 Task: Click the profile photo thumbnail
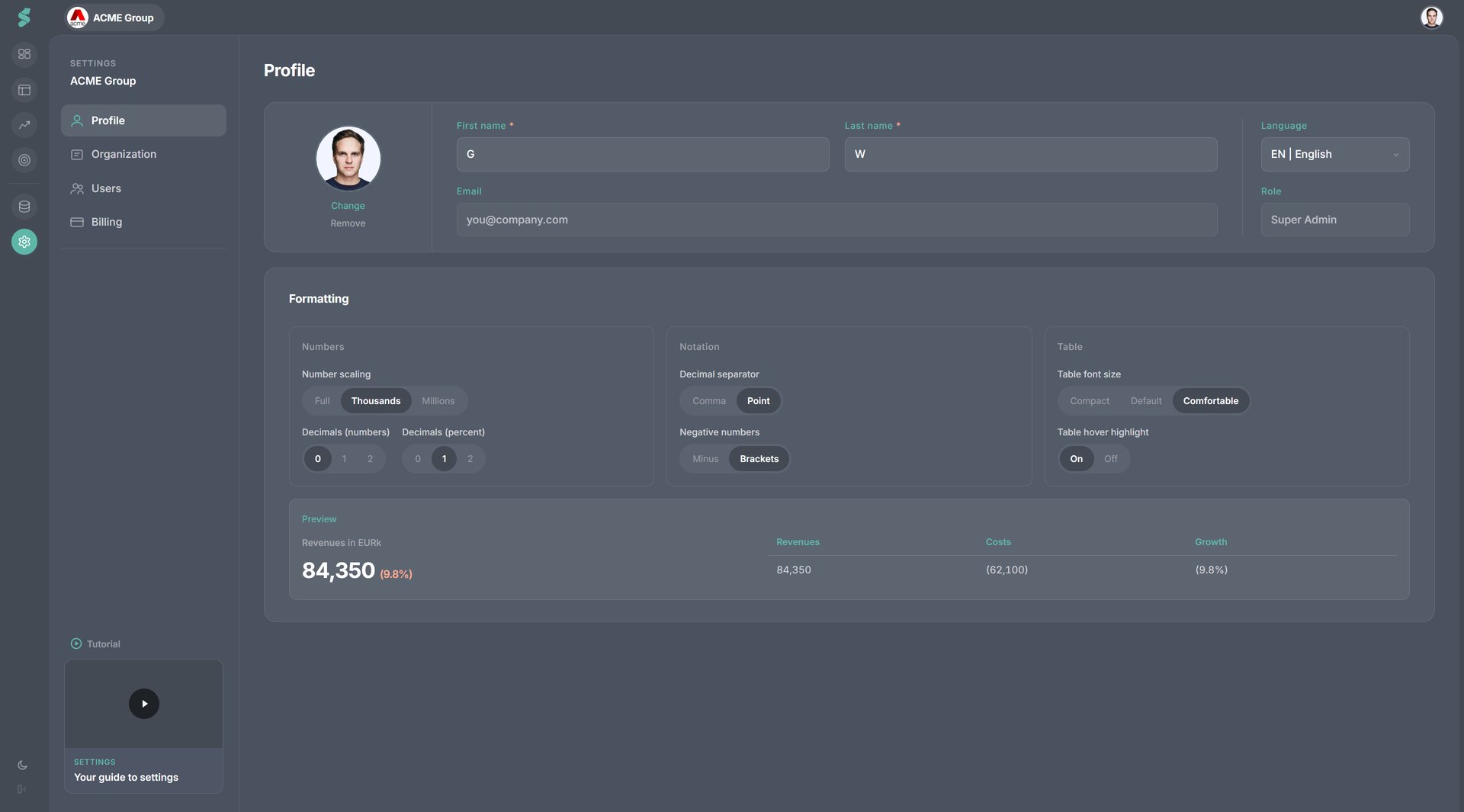pyautogui.click(x=348, y=159)
